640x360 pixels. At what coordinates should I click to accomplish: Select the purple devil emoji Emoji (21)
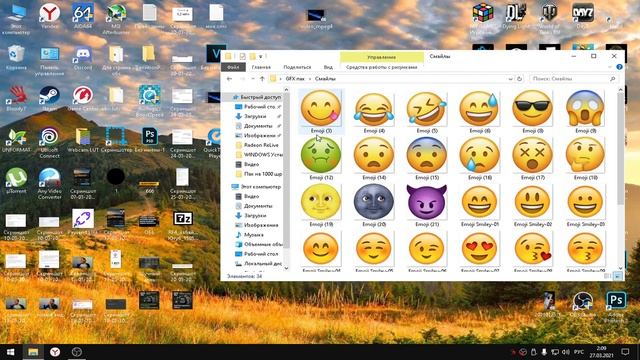pyautogui.click(x=427, y=202)
